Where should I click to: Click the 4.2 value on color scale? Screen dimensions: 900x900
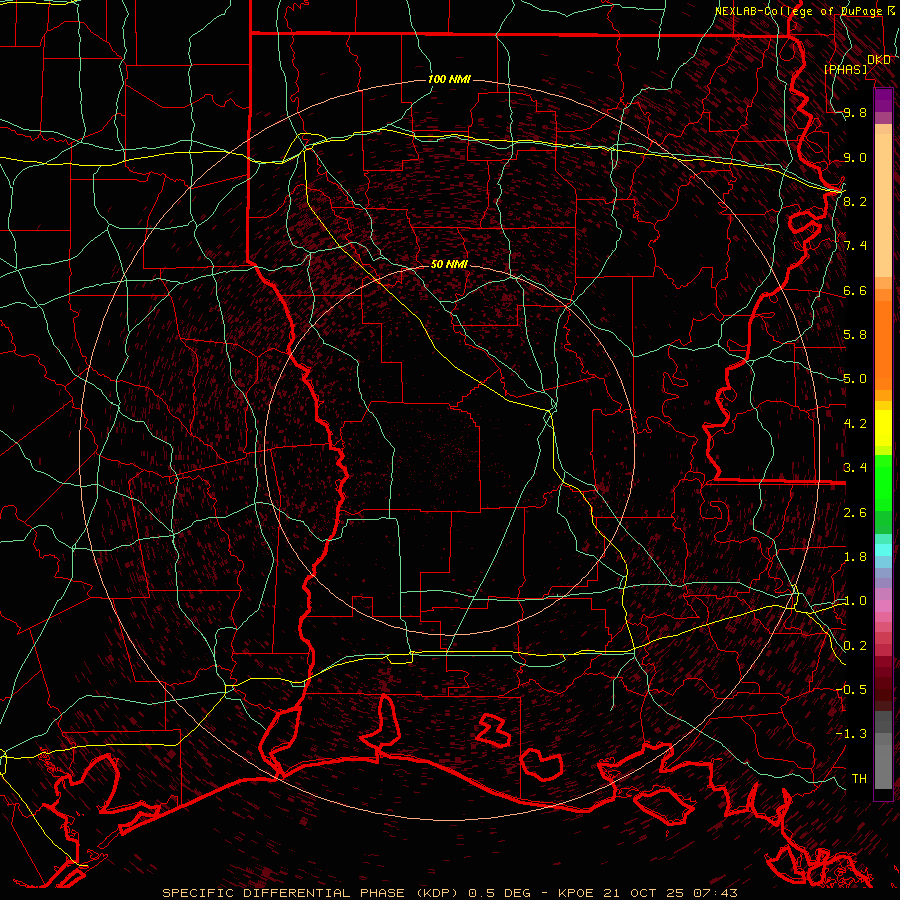[x=855, y=424]
